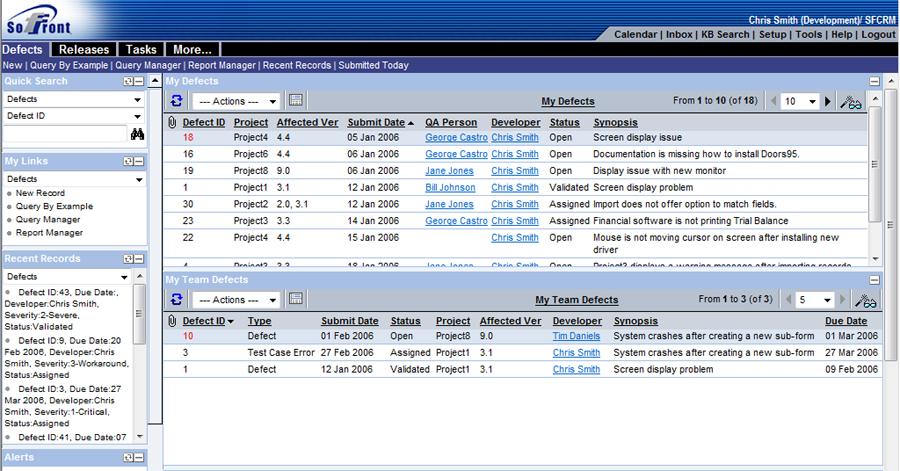Click attachment paperclip icon in My Team Defects header
The image size is (900, 471).
pyautogui.click(x=172, y=321)
